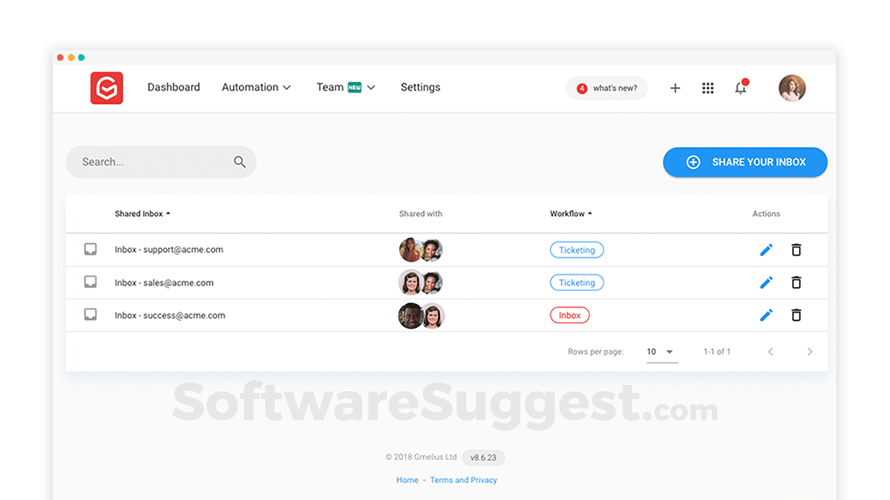Click the red Inbox workflow tag
The height and width of the screenshot is (500, 890).
pos(569,316)
